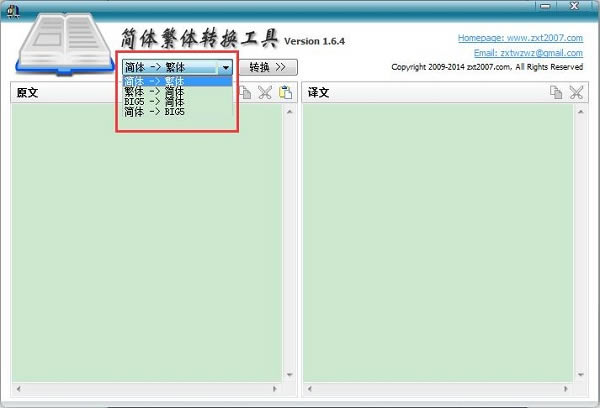Collapse the conversion mode dropdown arrow
This screenshot has height=408, width=600.
click(x=226, y=68)
